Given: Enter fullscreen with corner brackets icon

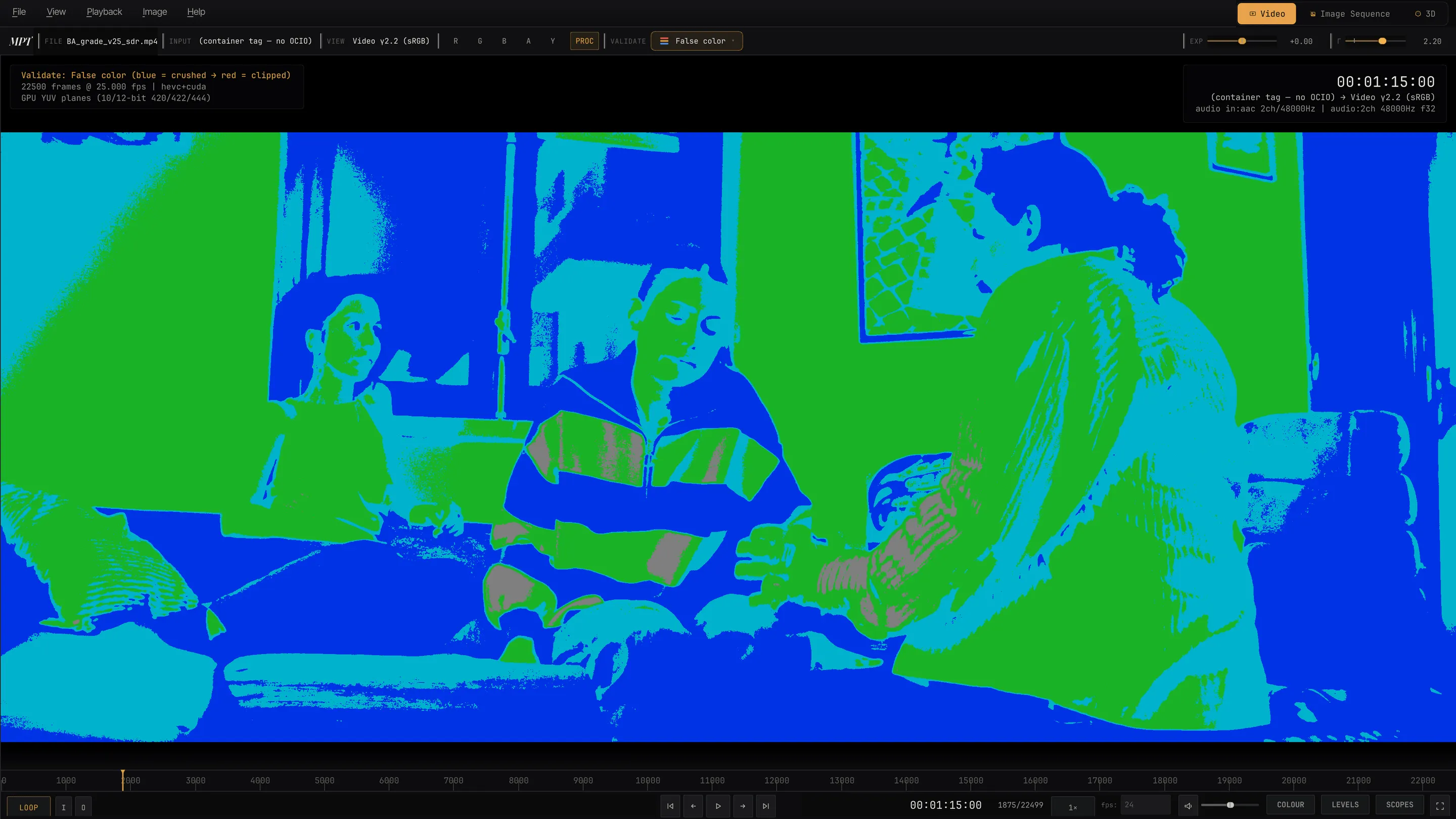Looking at the screenshot, I should pyautogui.click(x=1440, y=805).
